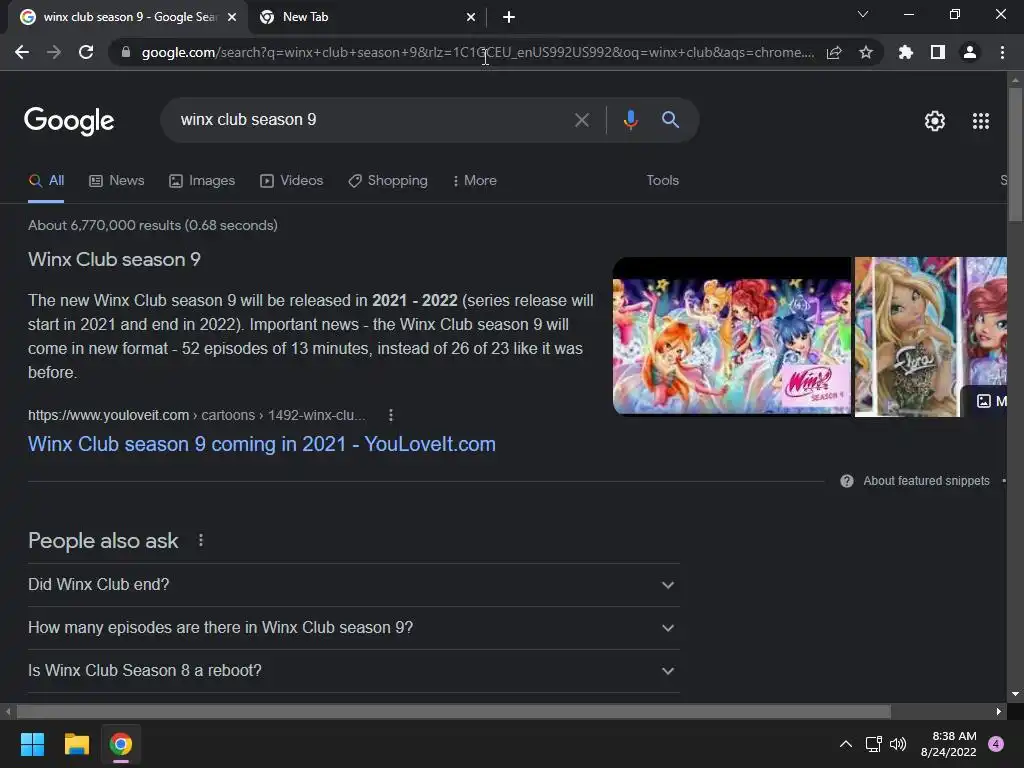This screenshot has width=1024, height=768.
Task: Open the network tray icon
Action: pyautogui.click(x=873, y=744)
